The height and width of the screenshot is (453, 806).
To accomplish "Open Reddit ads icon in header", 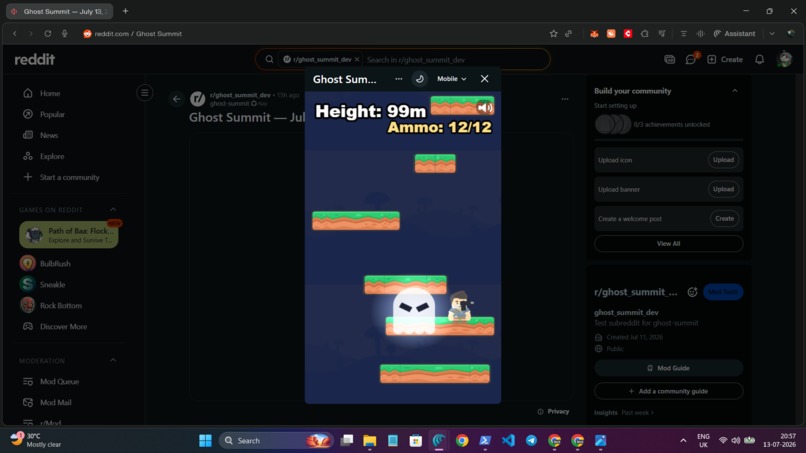I will pyautogui.click(x=669, y=60).
